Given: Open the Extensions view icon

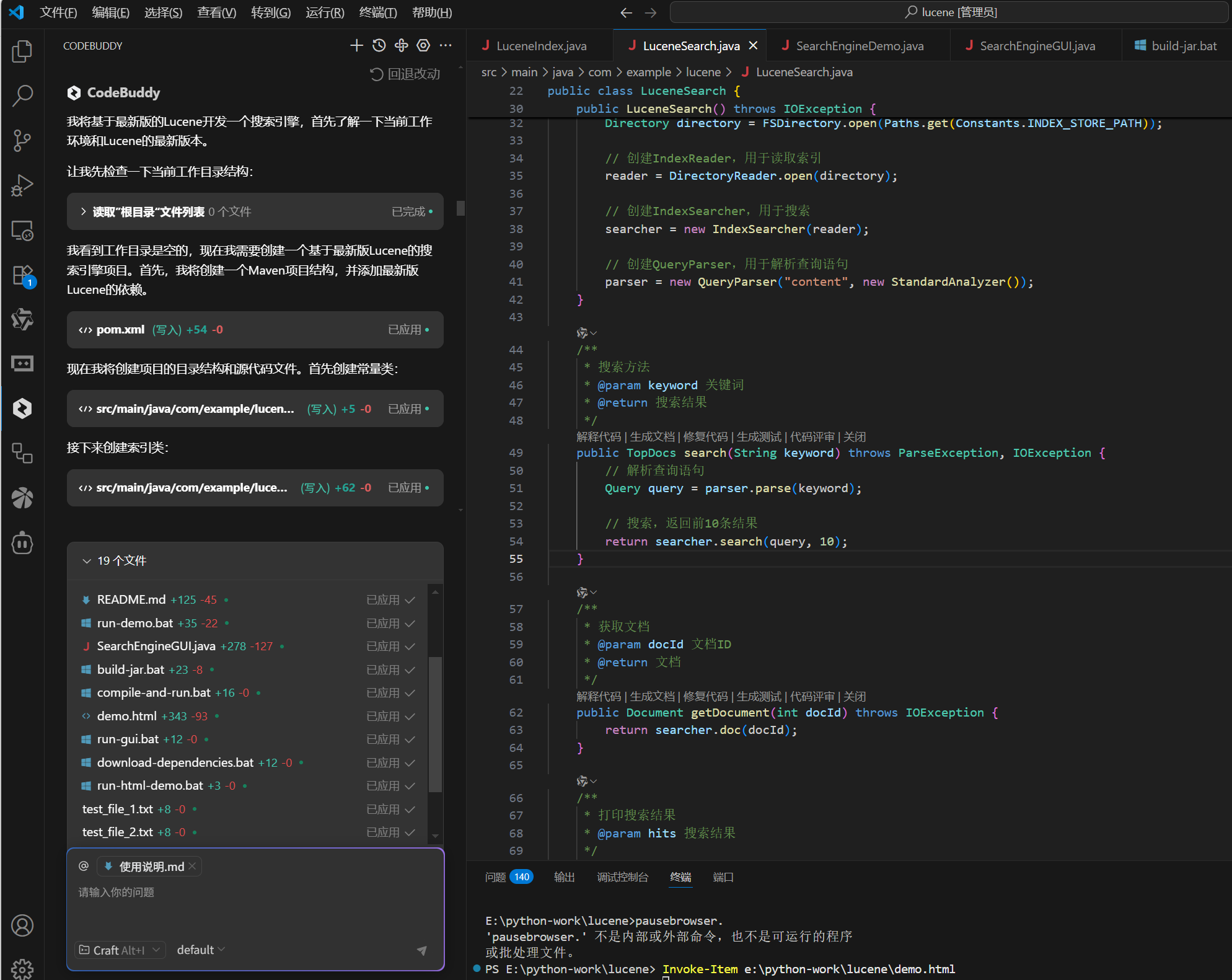Looking at the screenshot, I should point(22,275).
